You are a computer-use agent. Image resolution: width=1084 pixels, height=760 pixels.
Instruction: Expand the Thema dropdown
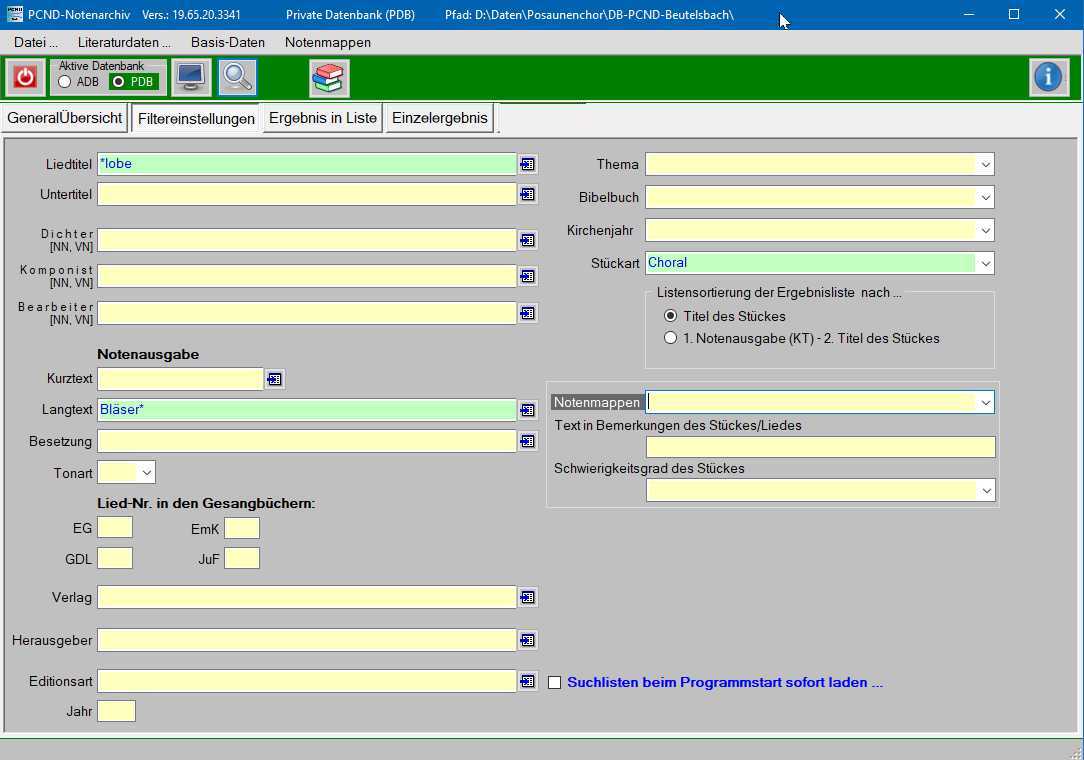[985, 165]
